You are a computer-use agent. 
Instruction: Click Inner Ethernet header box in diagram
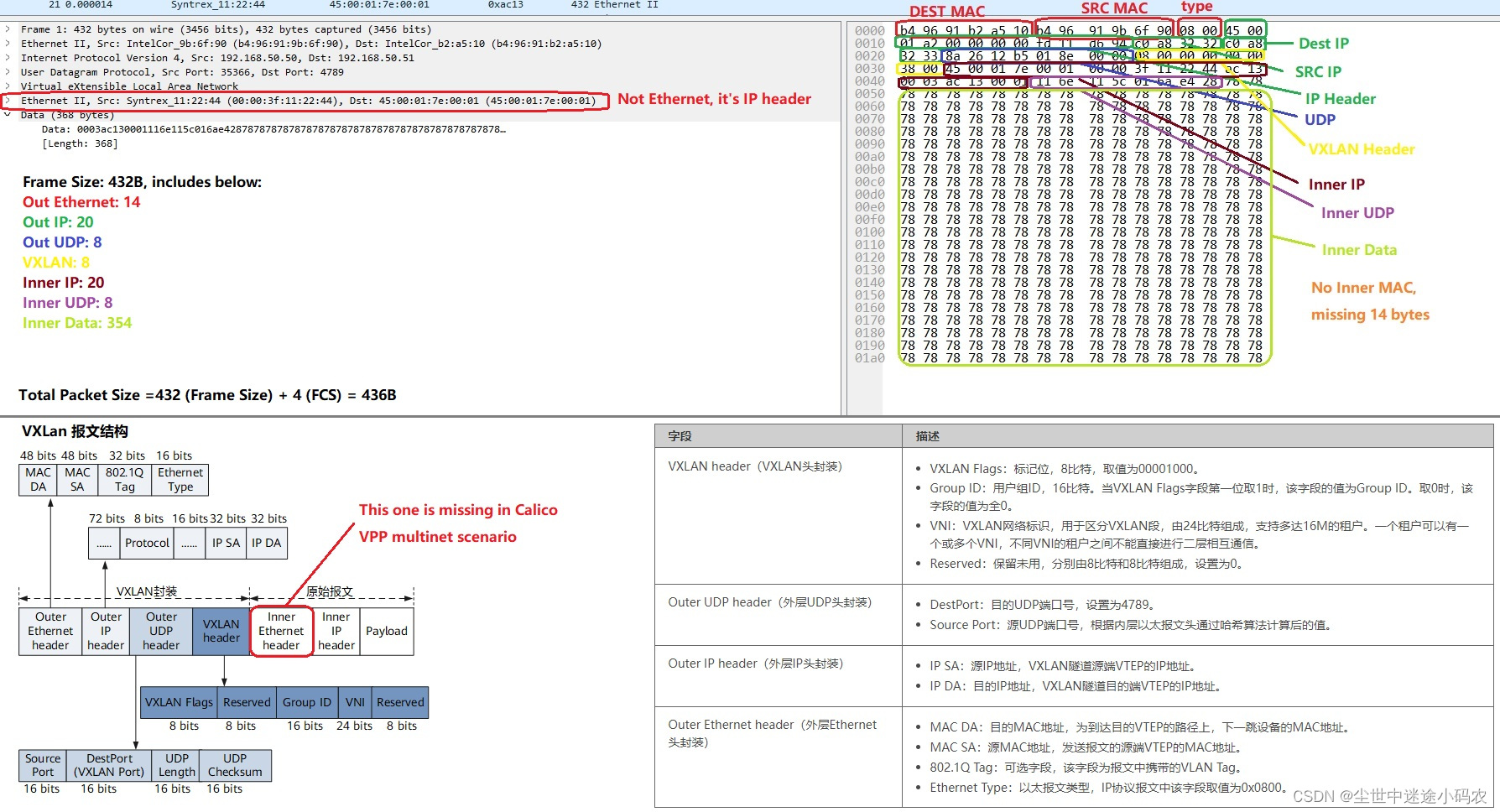tap(281, 631)
